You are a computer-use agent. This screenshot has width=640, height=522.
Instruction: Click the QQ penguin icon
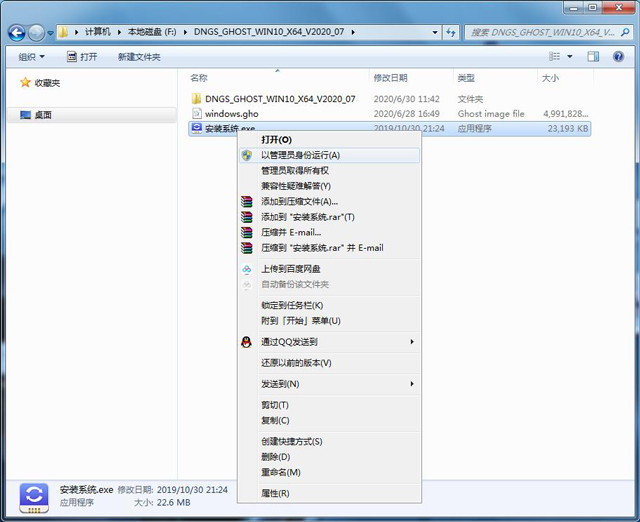pyautogui.click(x=246, y=342)
